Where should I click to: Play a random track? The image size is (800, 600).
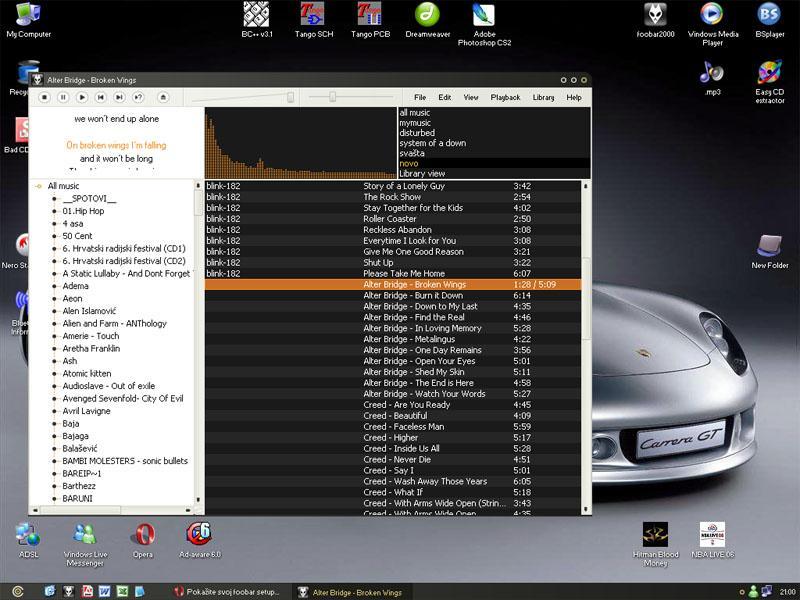138,97
